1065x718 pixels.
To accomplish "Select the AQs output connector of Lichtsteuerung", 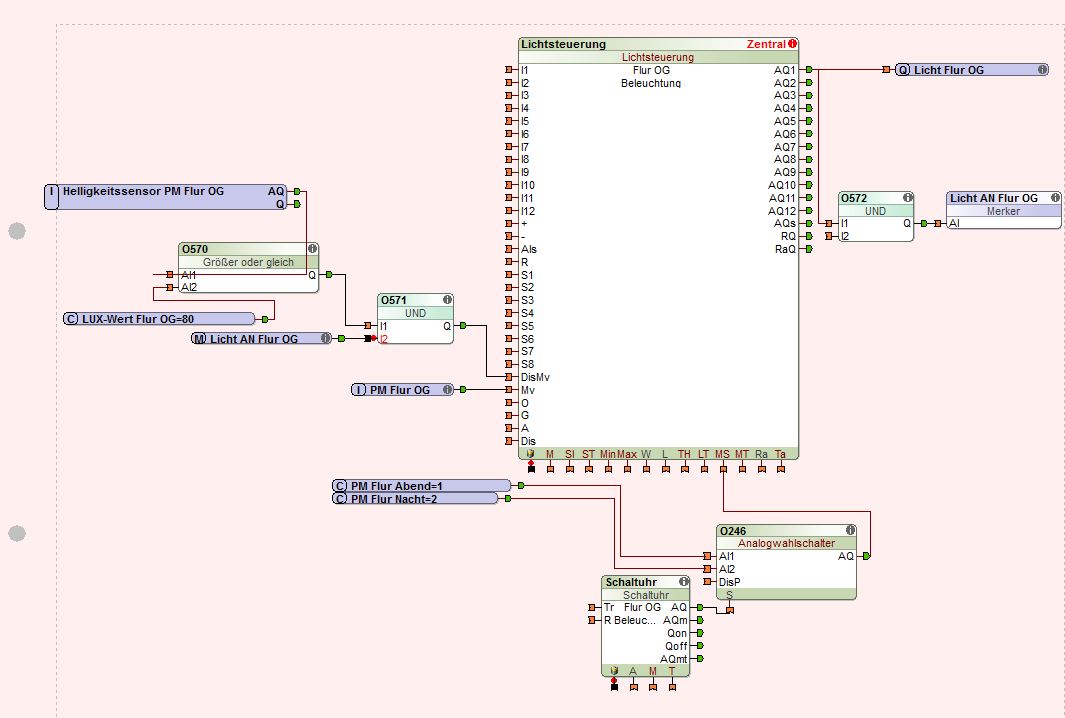I will (x=809, y=223).
